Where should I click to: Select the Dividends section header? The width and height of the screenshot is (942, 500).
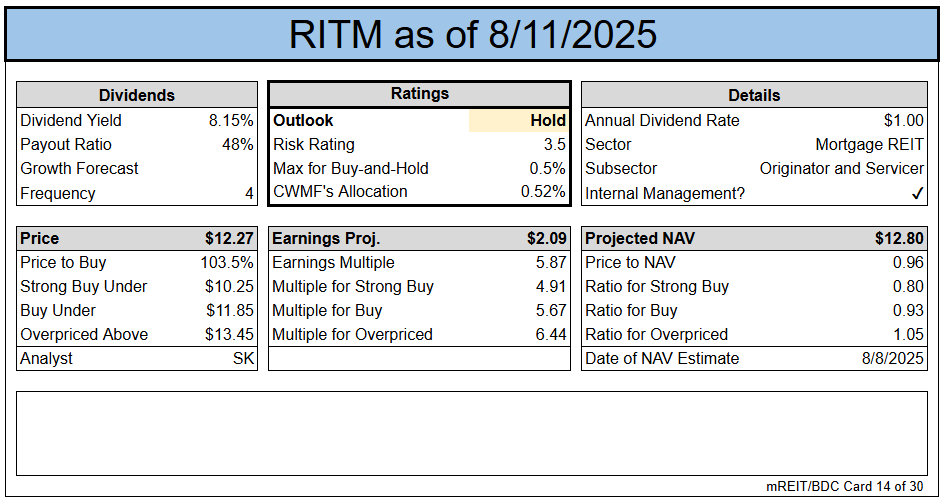coord(136,95)
